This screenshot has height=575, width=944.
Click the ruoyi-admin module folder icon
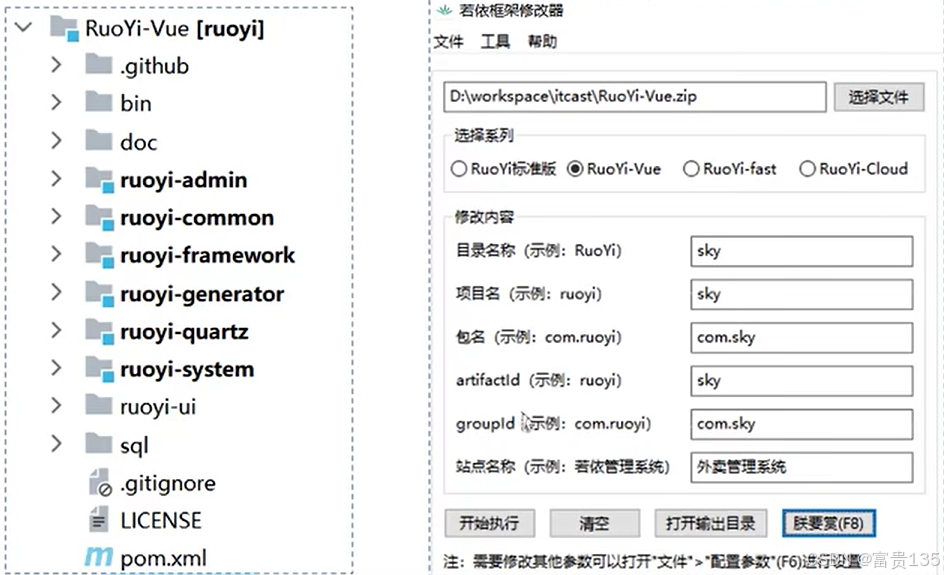(x=99, y=179)
